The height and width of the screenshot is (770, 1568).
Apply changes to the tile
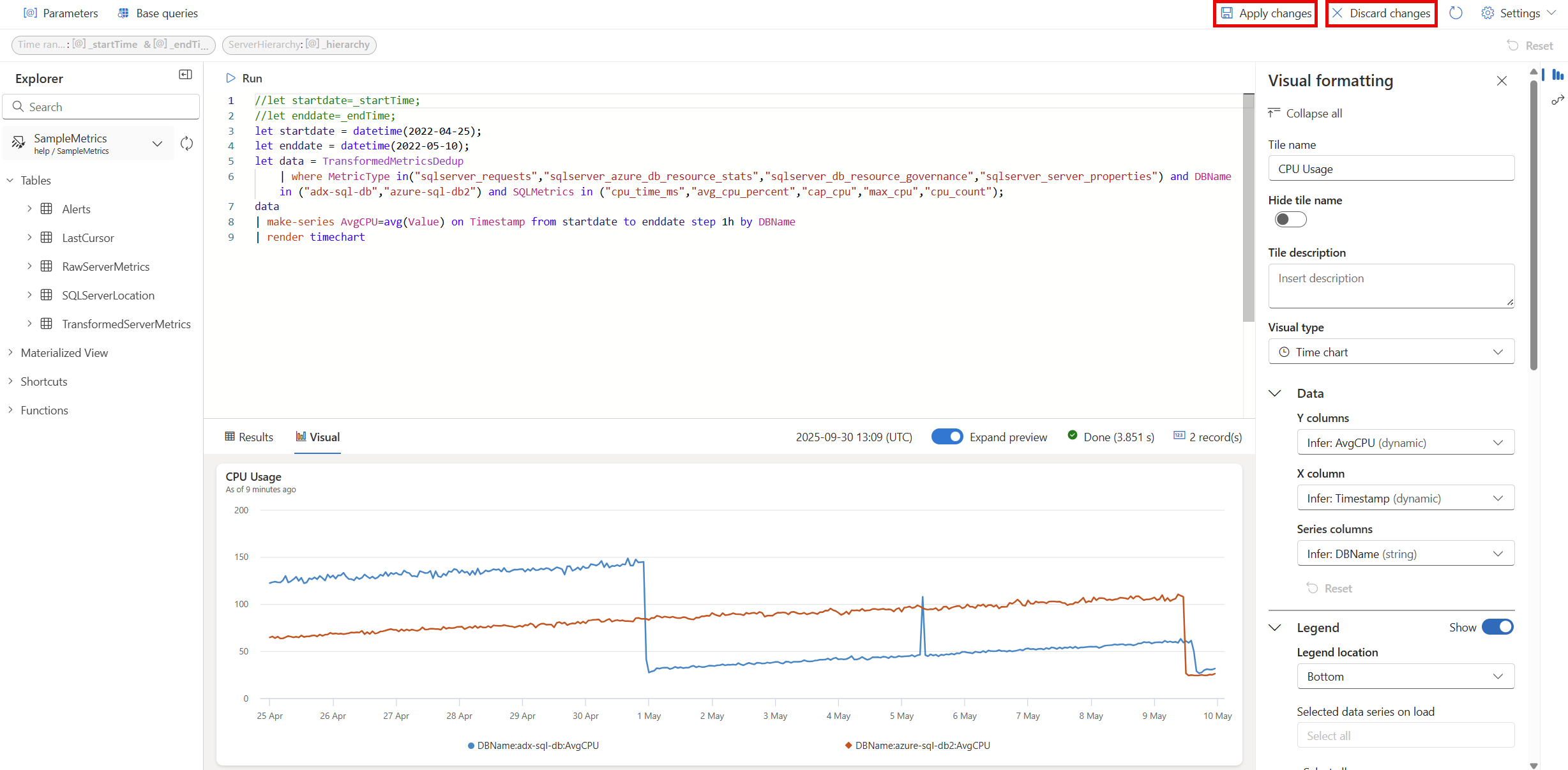click(1264, 13)
